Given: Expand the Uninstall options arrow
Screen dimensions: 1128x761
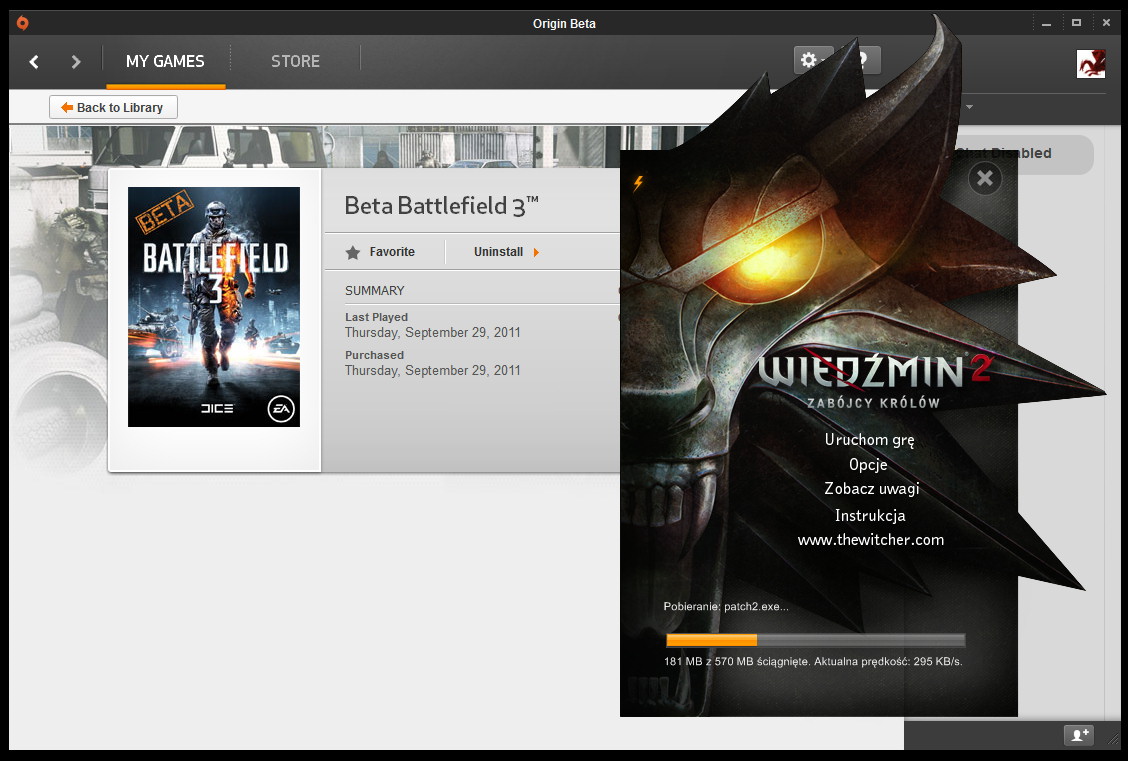Looking at the screenshot, I should (536, 252).
